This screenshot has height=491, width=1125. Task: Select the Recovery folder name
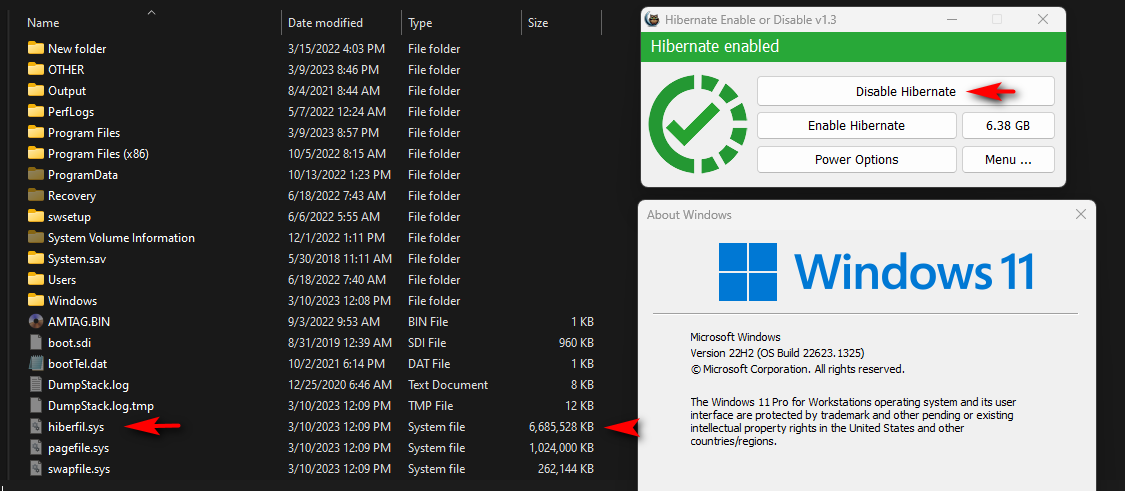[72, 196]
